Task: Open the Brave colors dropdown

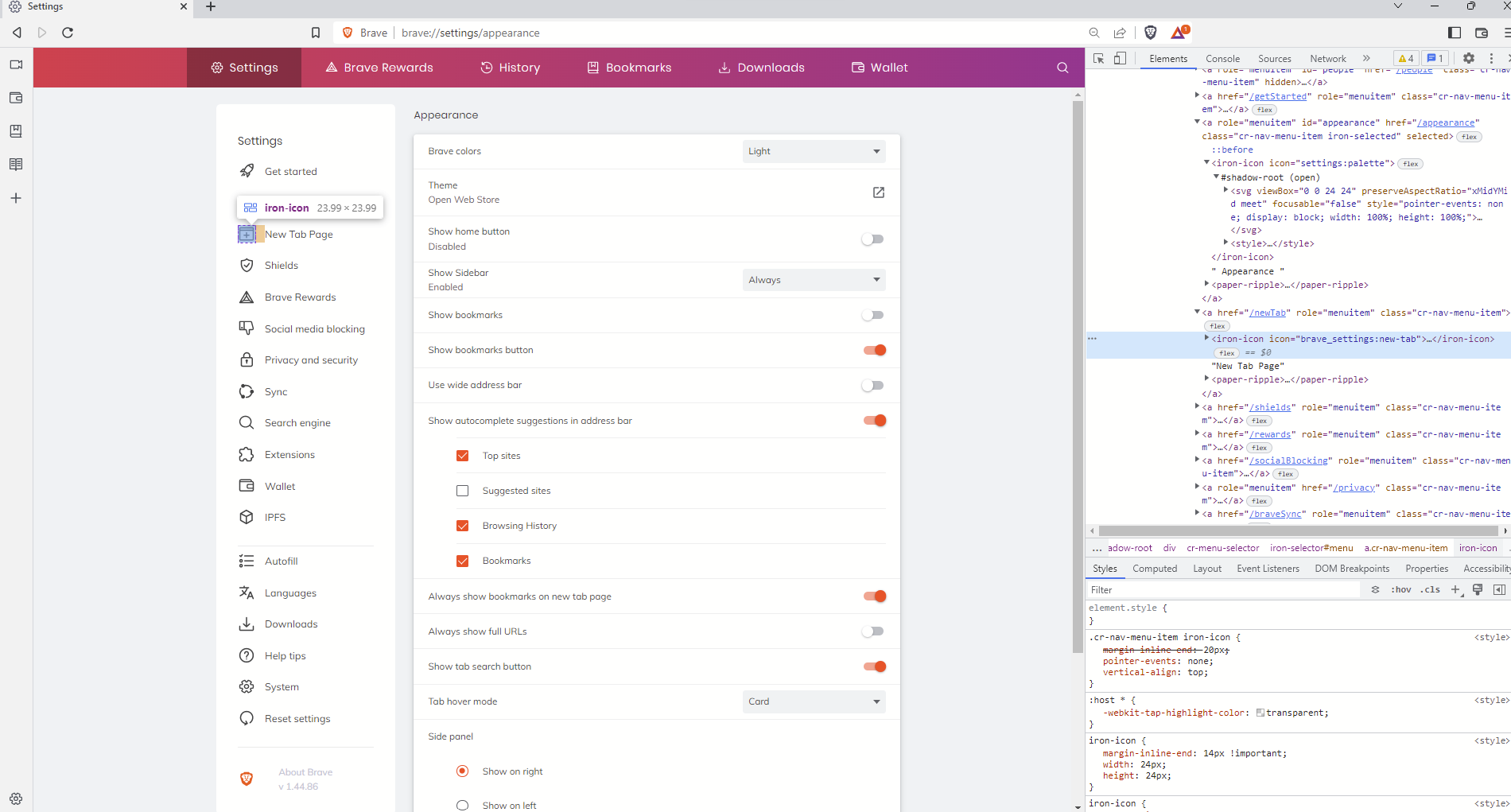Action: point(813,151)
